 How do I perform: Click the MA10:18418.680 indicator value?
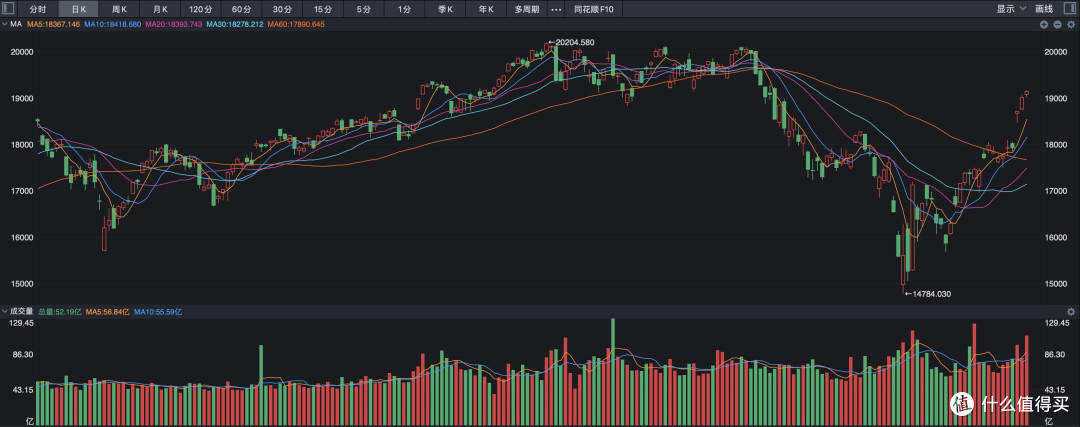(112, 24)
